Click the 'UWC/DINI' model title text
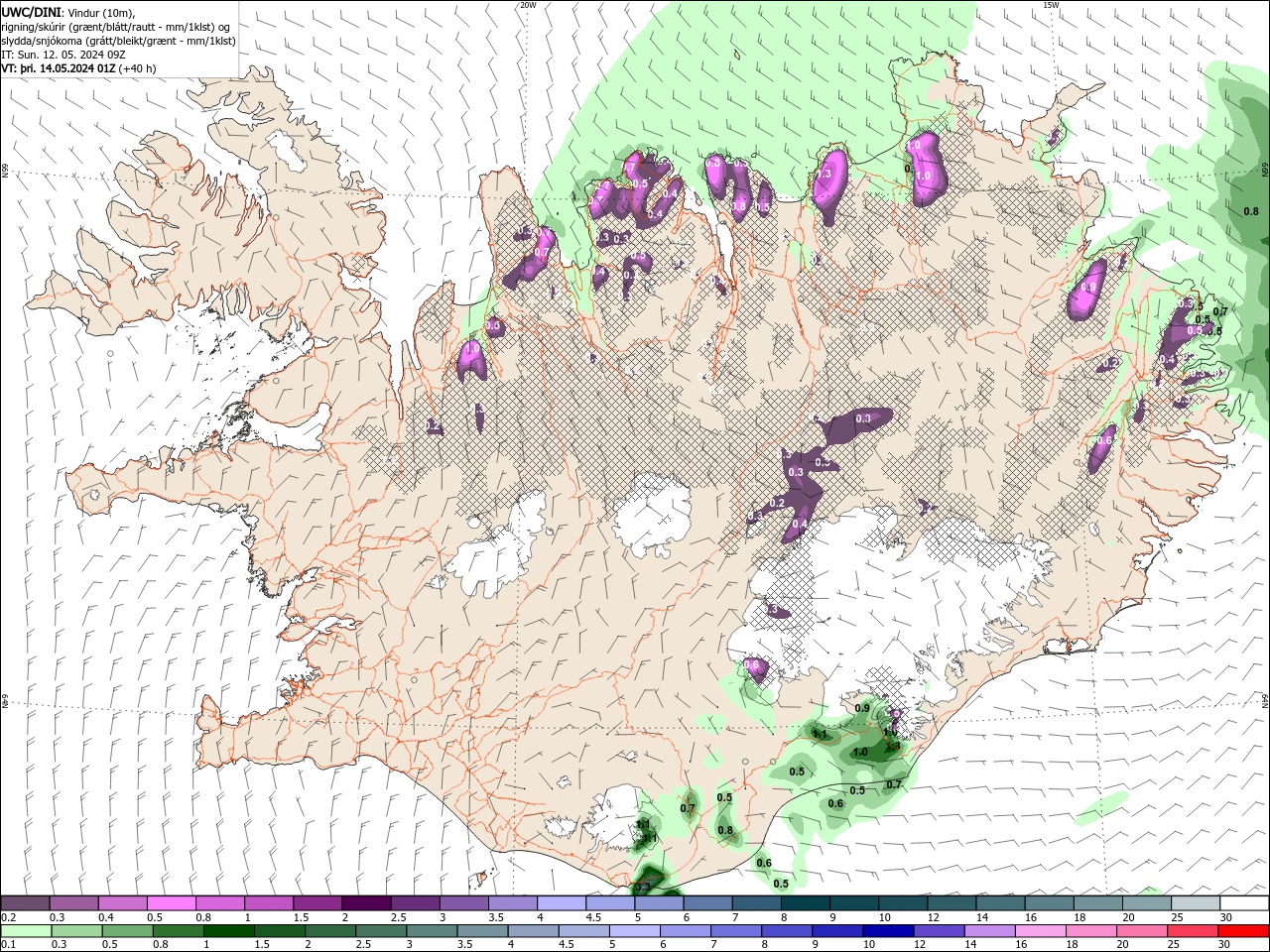 pyautogui.click(x=31, y=12)
